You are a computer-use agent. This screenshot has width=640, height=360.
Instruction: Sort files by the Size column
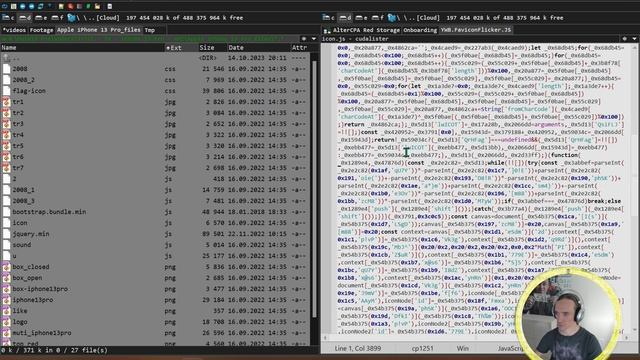212,48
